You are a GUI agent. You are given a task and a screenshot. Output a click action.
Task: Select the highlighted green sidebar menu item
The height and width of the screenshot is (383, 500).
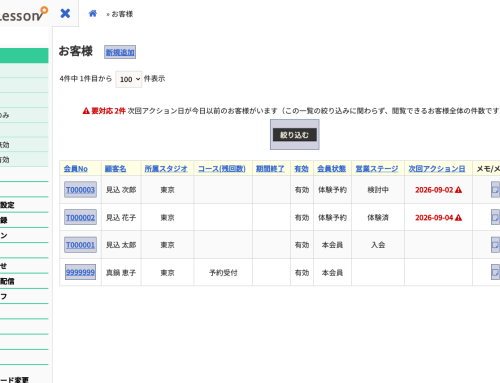pyautogui.click(x=24, y=55)
